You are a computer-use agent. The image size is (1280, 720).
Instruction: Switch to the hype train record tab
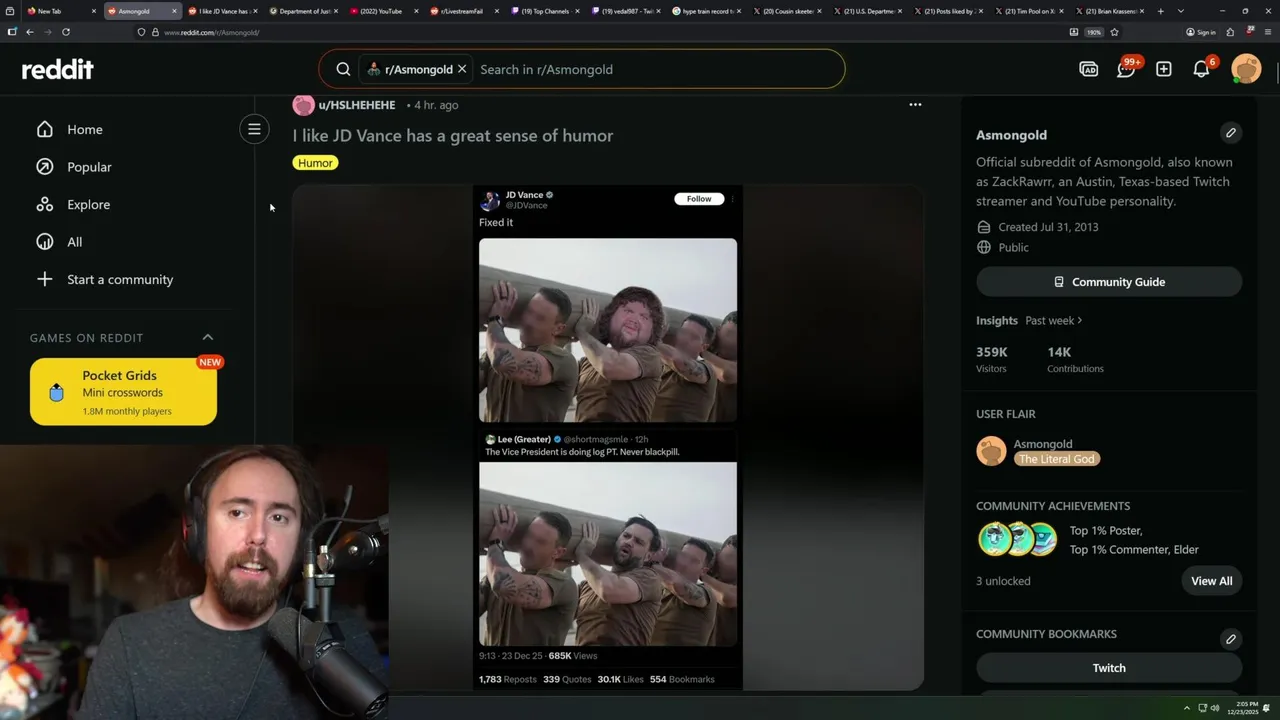[708, 11]
